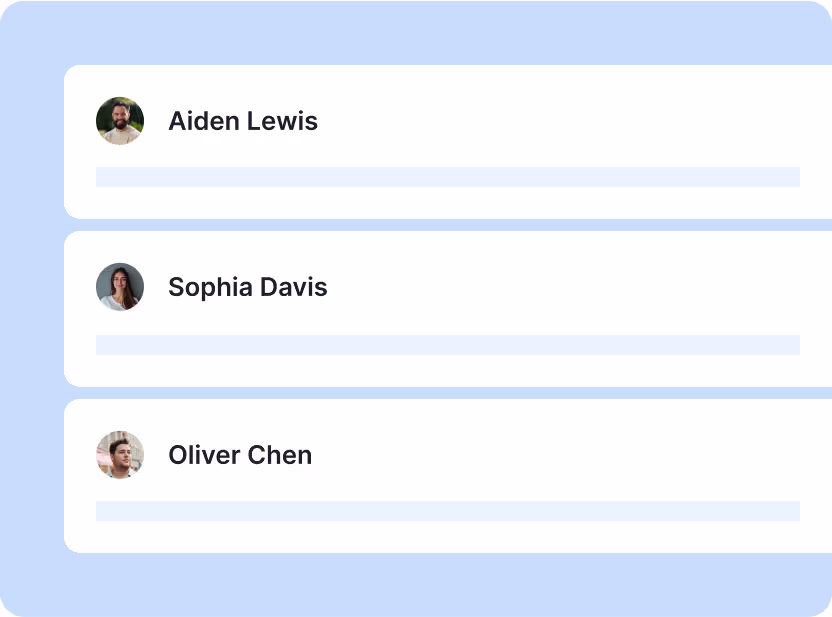Click the top edge of Aiden Lewis's card
The height and width of the screenshot is (617, 832).
pyautogui.click(x=448, y=68)
